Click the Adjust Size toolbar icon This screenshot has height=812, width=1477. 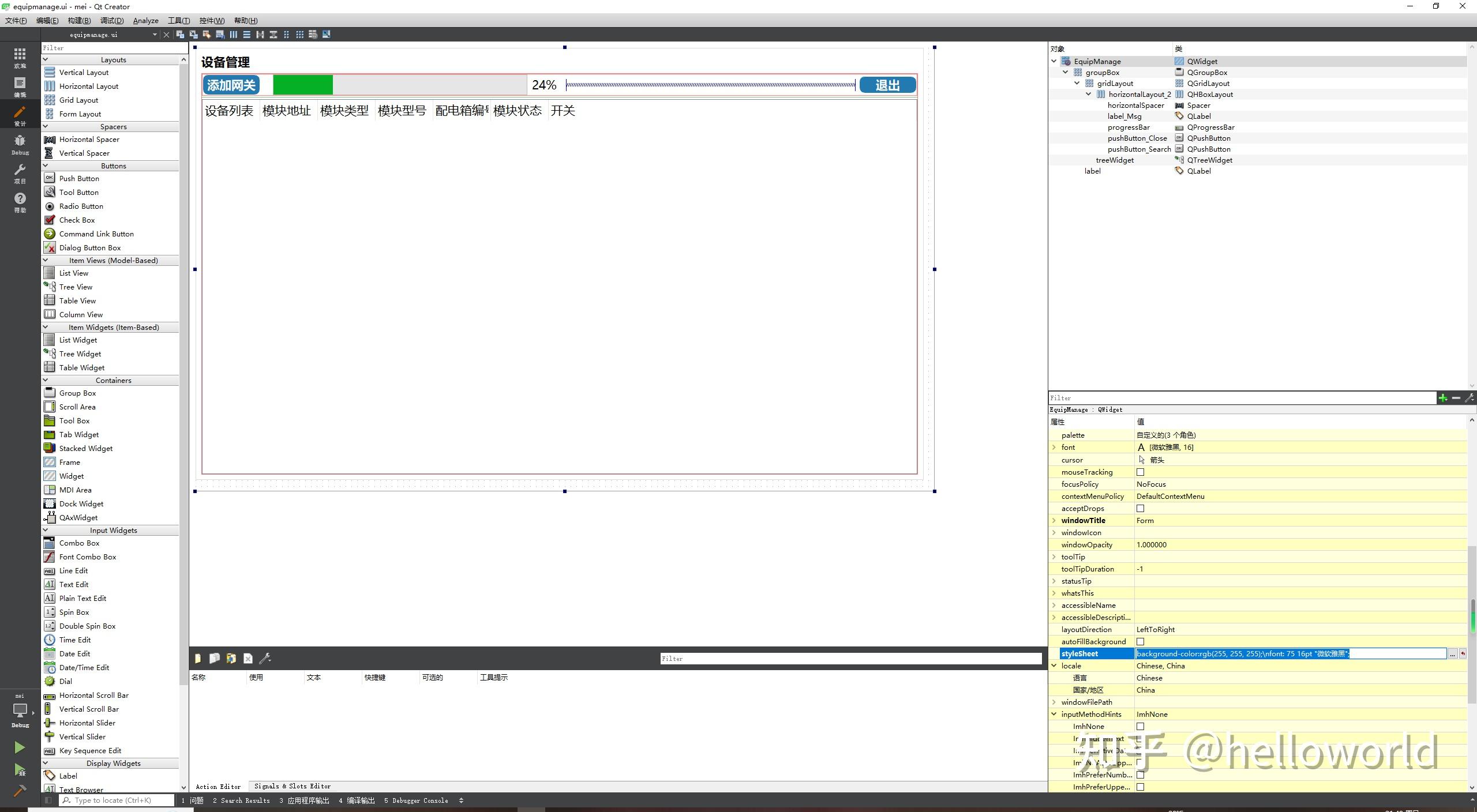[326, 35]
